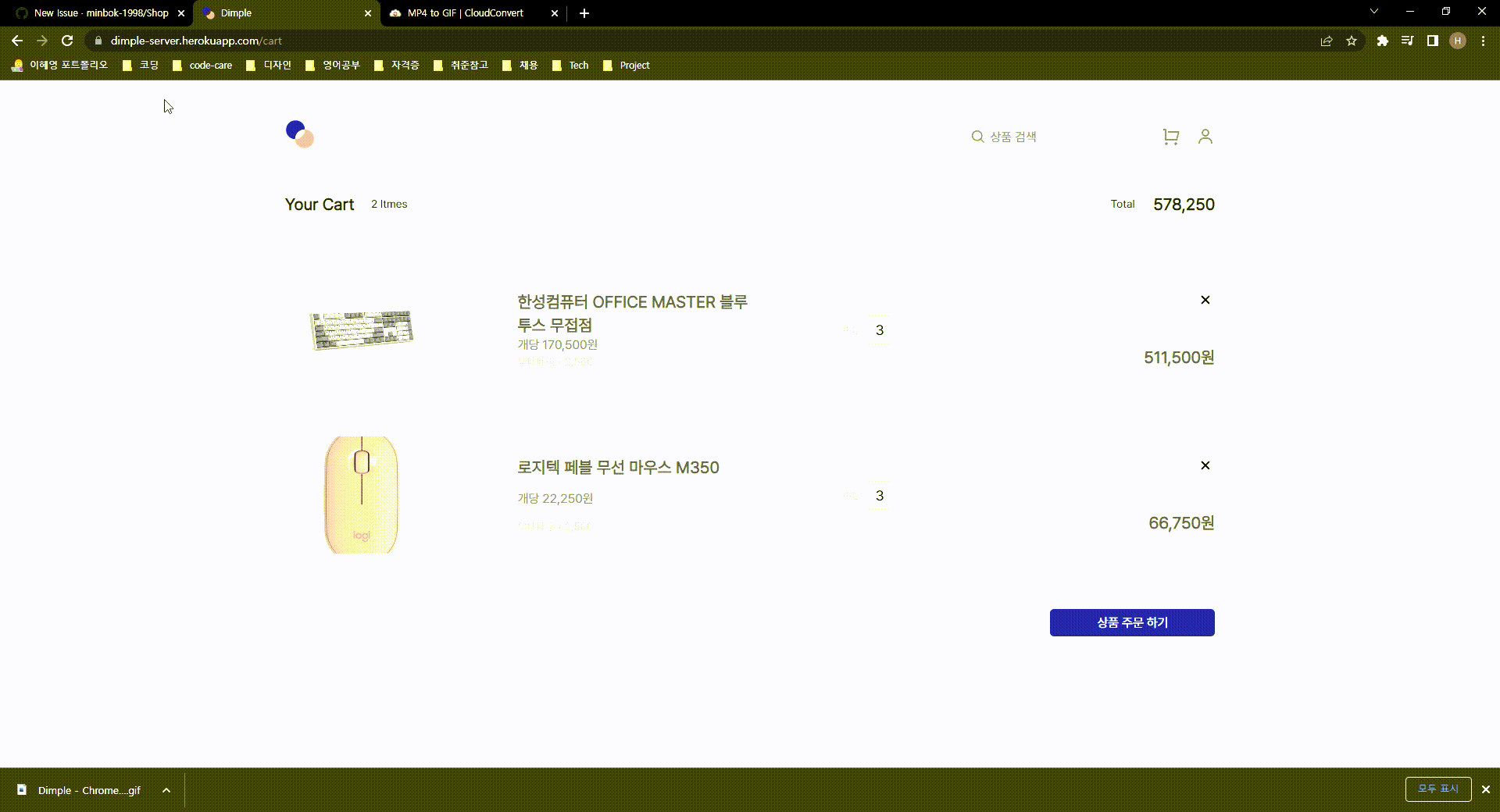Remove the 한성컴퓨터 OFFICE MASTER keyboard with the X icon
1500x812 pixels.
tap(1205, 299)
